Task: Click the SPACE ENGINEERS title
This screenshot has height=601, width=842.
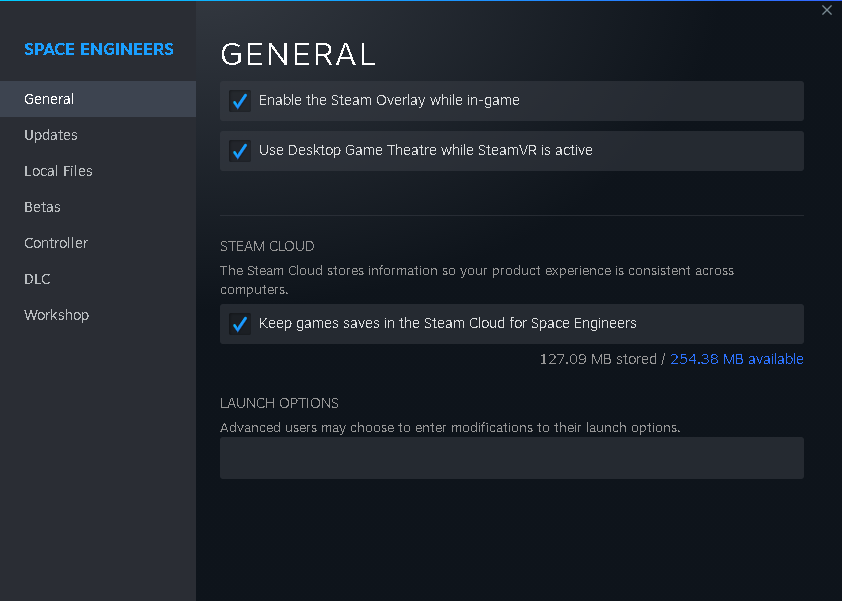Action: click(99, 49)
